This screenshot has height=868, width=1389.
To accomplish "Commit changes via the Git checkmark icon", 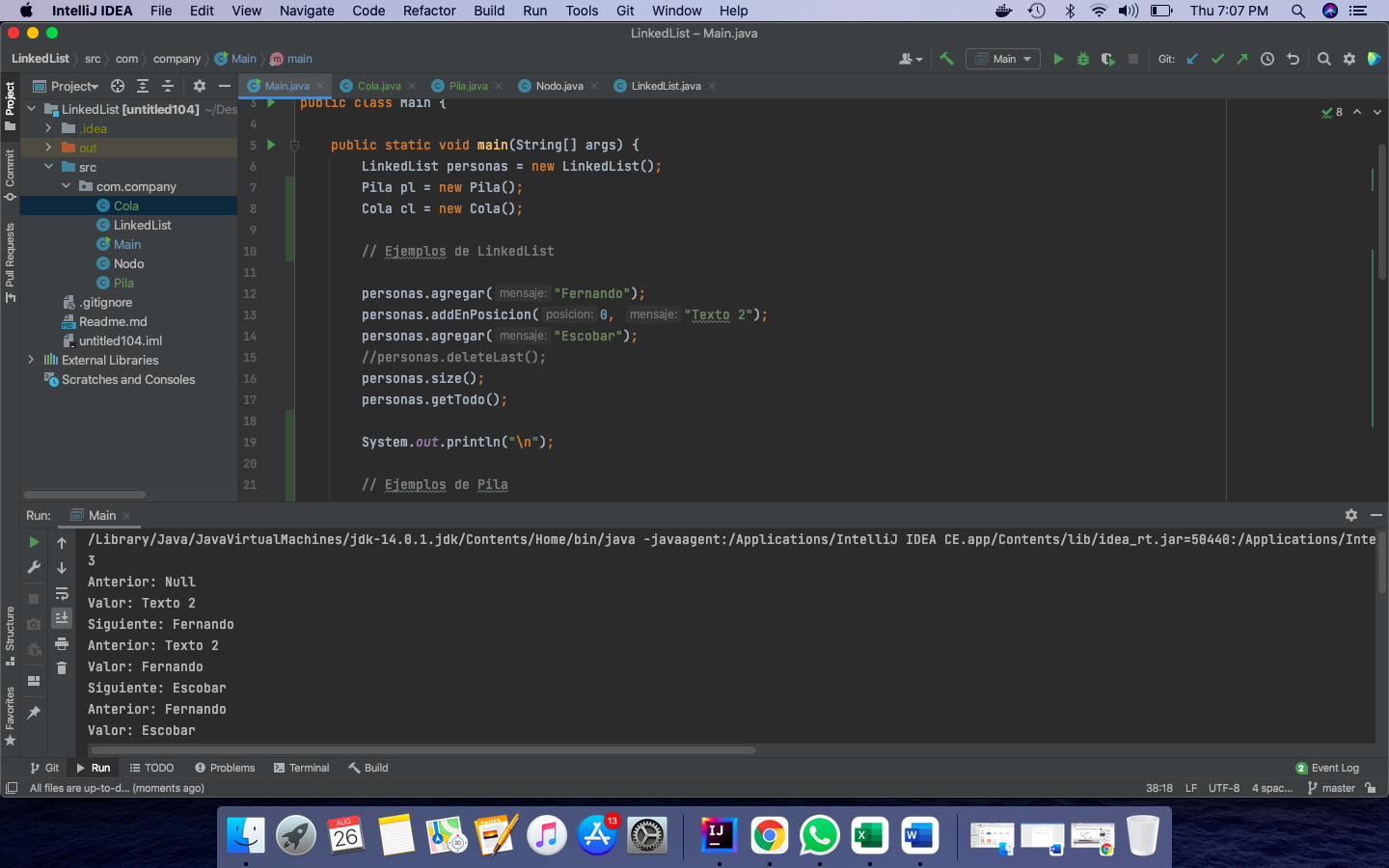I will [x=1217, y=59].
